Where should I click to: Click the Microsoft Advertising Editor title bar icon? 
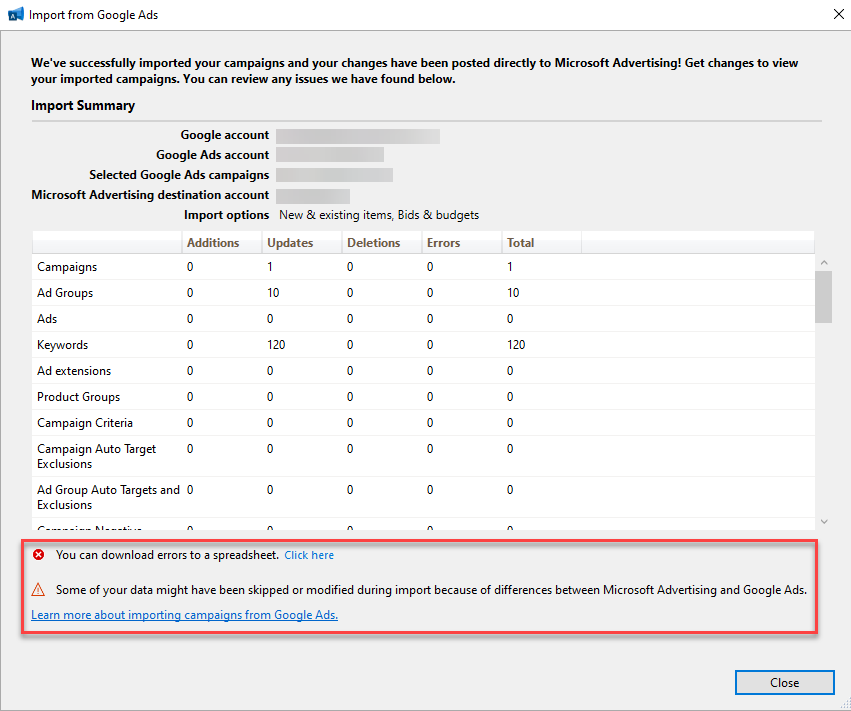coord(15,15)
